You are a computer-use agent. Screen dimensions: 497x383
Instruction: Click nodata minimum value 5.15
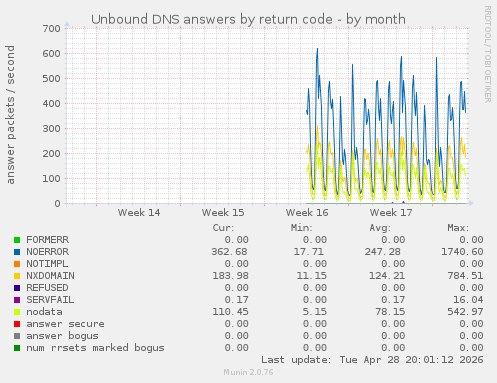pyautogui.click(x=315, y=312)
